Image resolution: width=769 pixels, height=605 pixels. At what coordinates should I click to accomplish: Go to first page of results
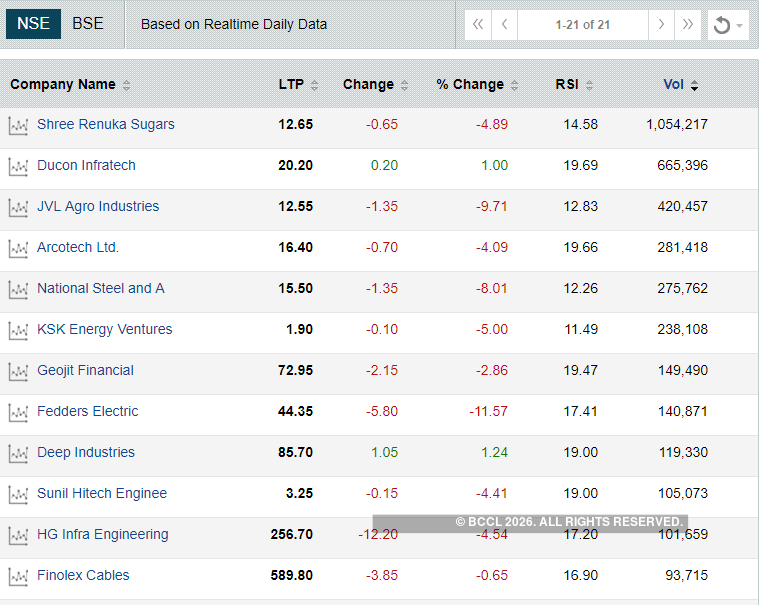click(478, 25)
